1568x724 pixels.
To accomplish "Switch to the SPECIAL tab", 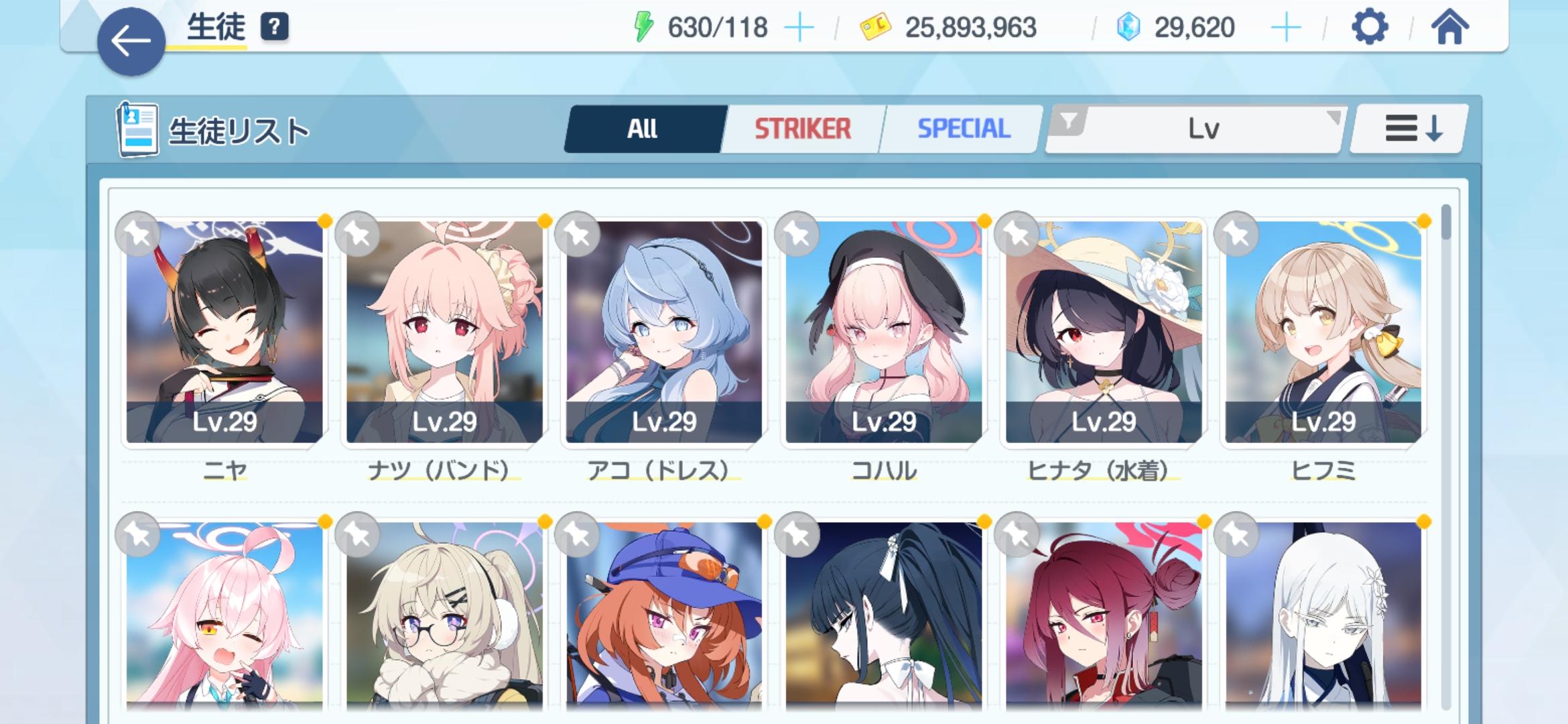I will coord(964,129).
